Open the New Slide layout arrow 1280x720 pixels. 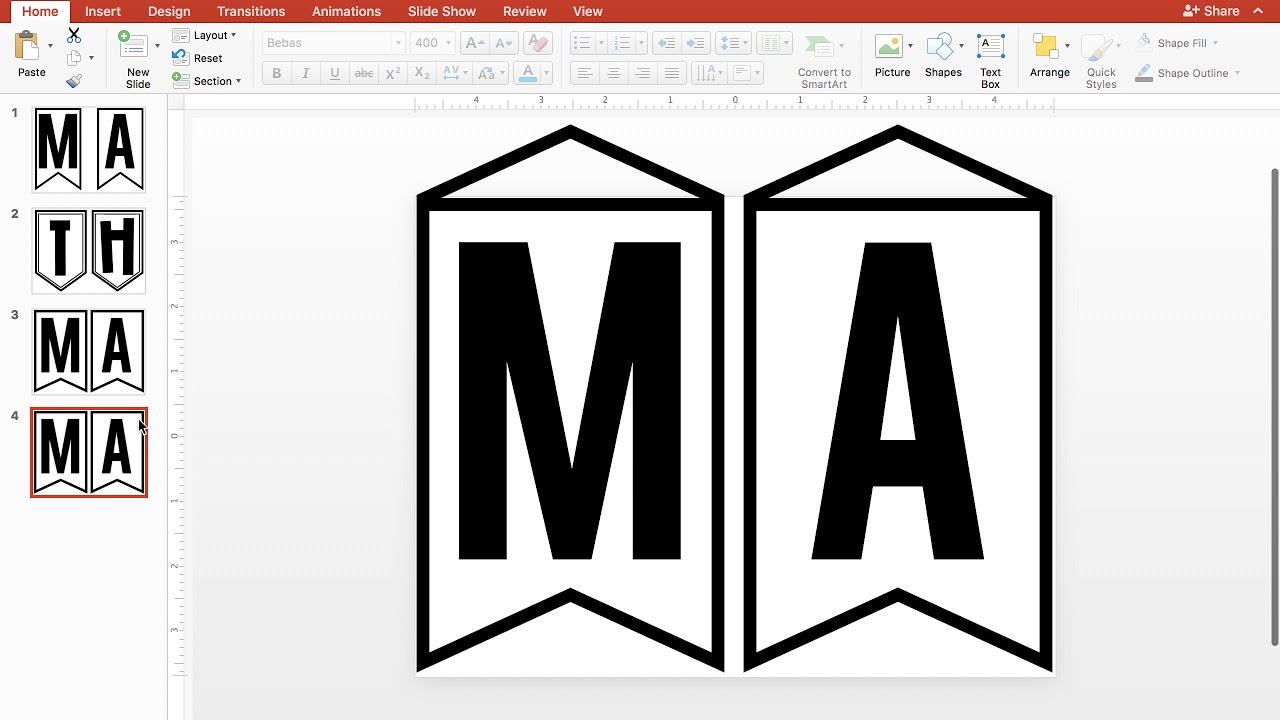157,46
